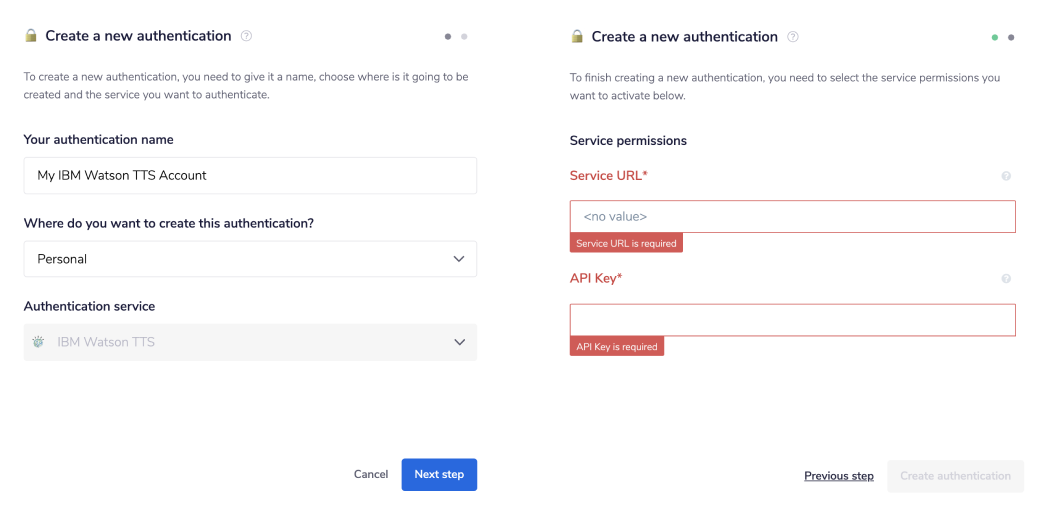Focus the authentication name text field

(250, 175)
